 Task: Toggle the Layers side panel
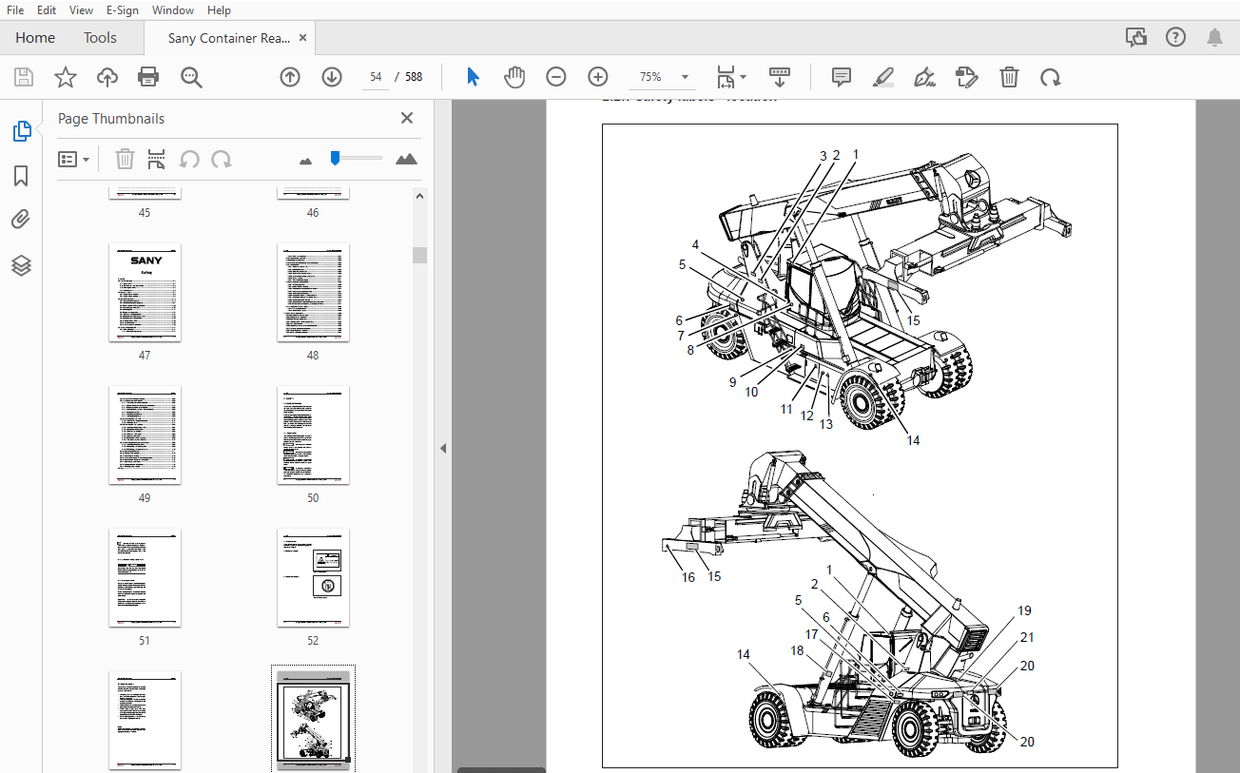click(21, 265)
